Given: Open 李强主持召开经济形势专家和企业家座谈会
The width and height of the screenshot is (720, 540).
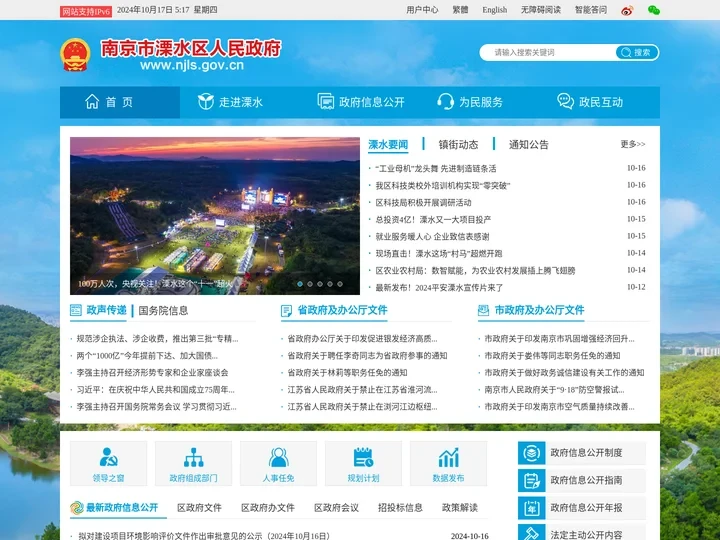Looking at the screenshot, I should [152, 373].
